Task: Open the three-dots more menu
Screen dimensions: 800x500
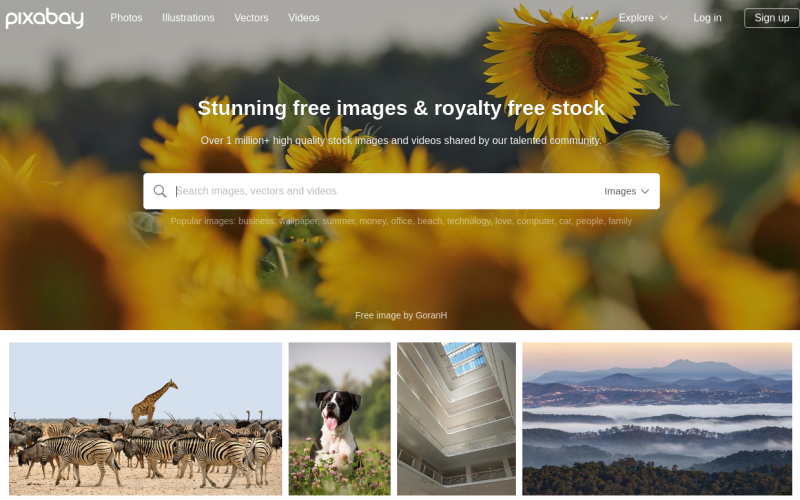Action: [x=587, y=18]
